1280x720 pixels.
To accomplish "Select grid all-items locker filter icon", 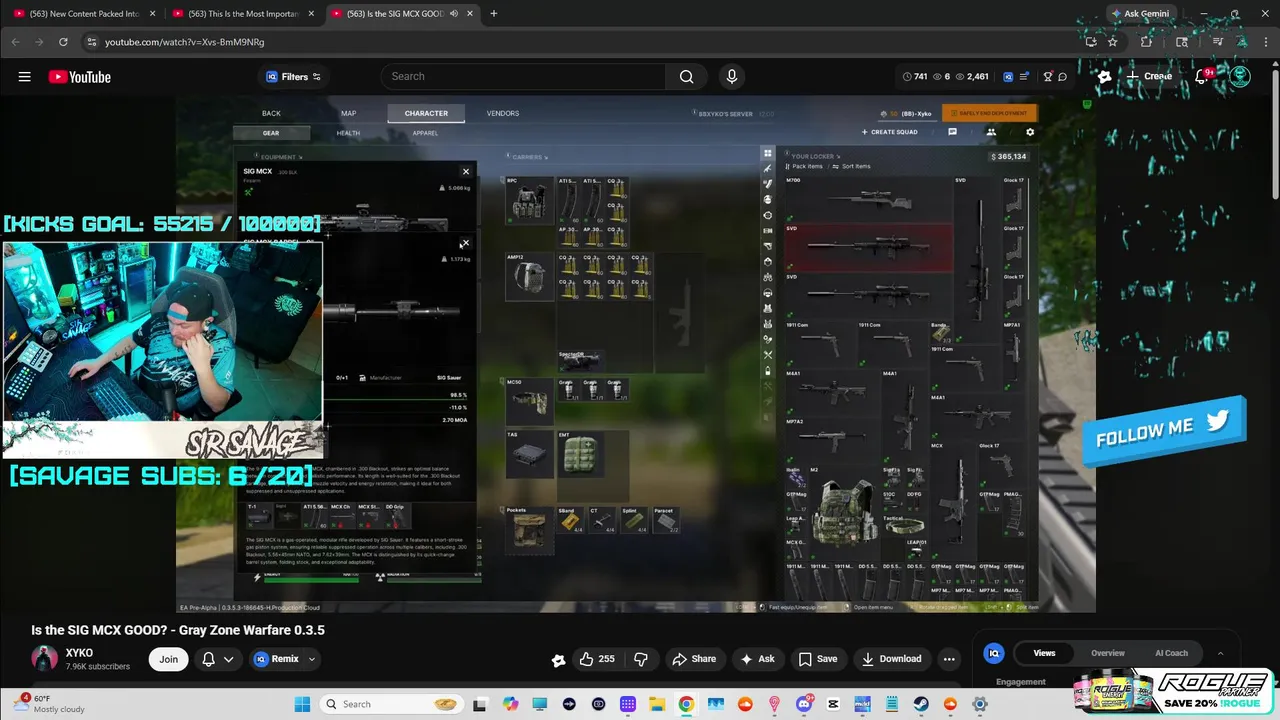I will tap(768, 154).
